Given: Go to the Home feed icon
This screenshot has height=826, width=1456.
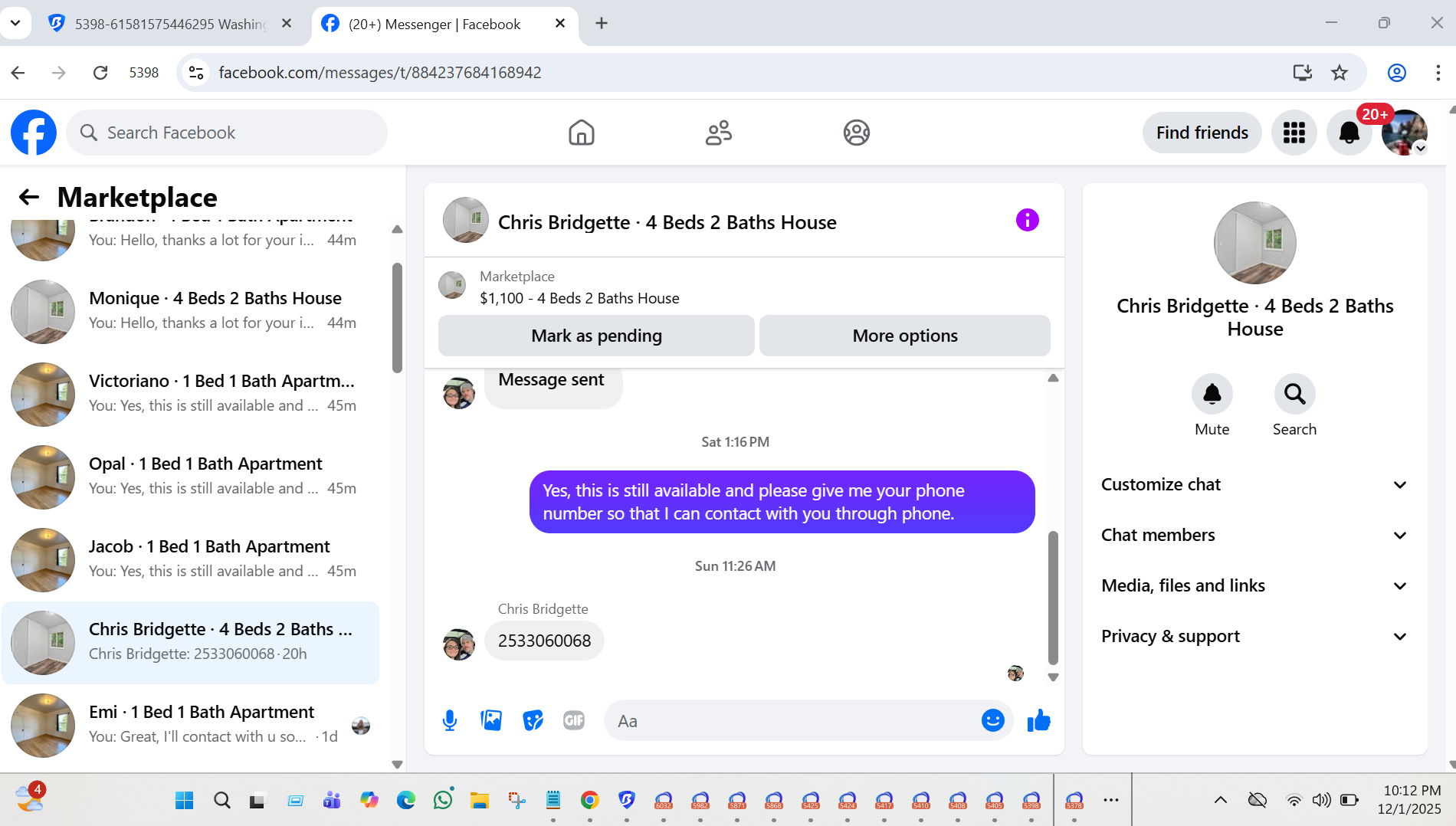Looking at the screenshot, I should [582, 133].
